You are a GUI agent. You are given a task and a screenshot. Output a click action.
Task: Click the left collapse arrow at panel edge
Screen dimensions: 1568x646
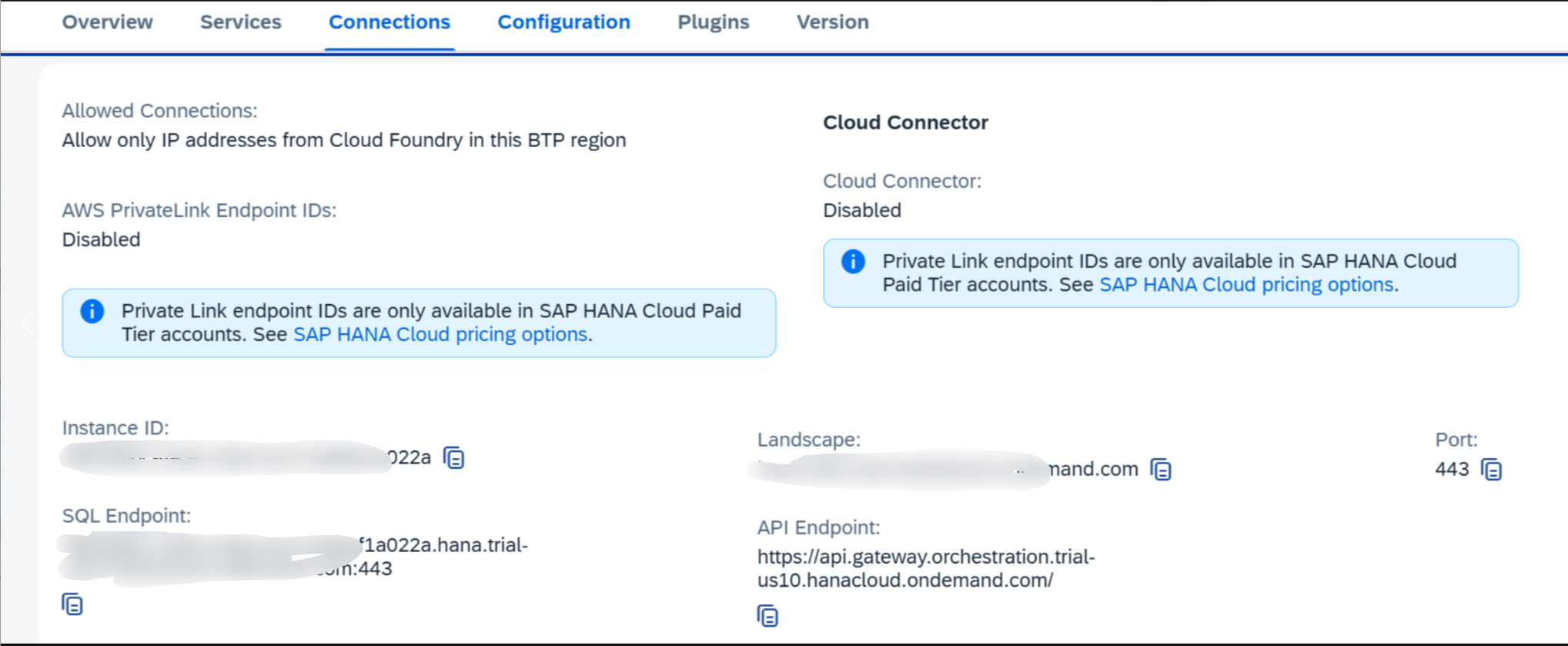point(28,322)
